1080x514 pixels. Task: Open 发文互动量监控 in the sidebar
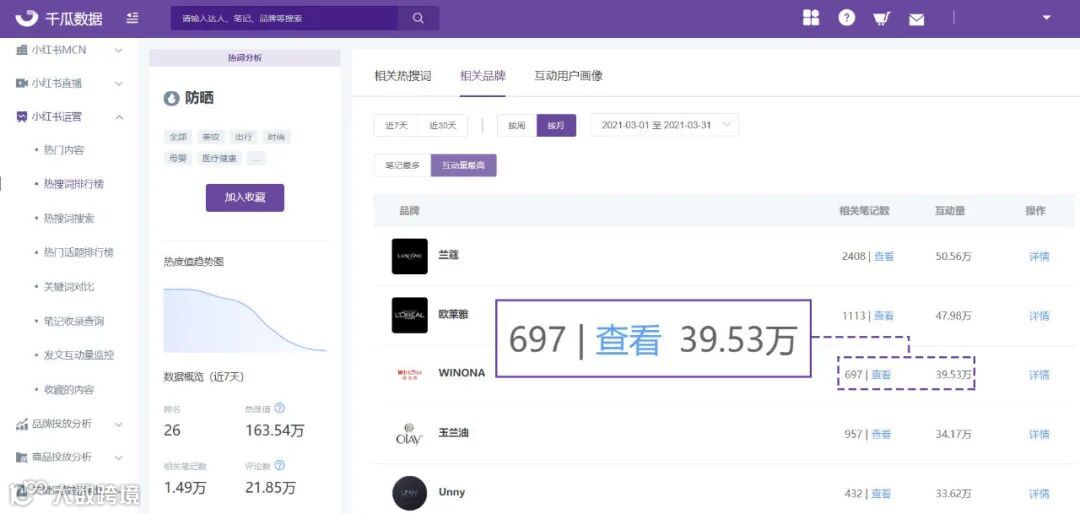79,355
